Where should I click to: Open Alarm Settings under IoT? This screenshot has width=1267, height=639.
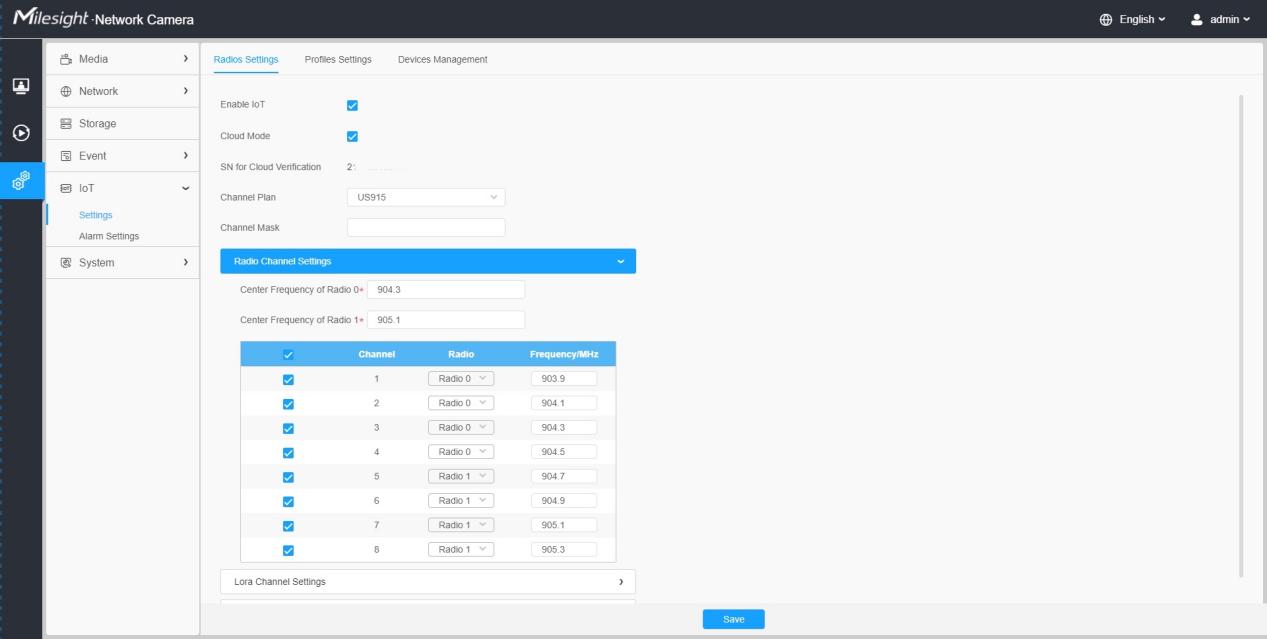pos(109,236)
